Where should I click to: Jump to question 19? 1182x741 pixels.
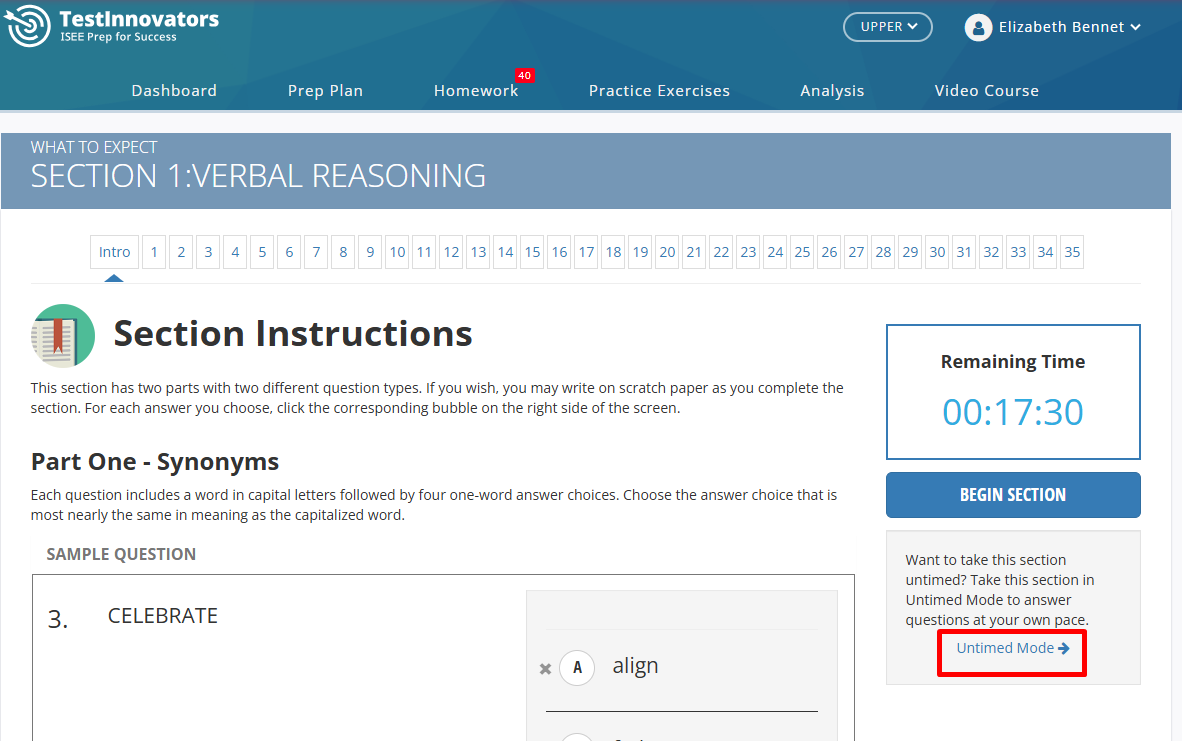click(x=641, y=252)
